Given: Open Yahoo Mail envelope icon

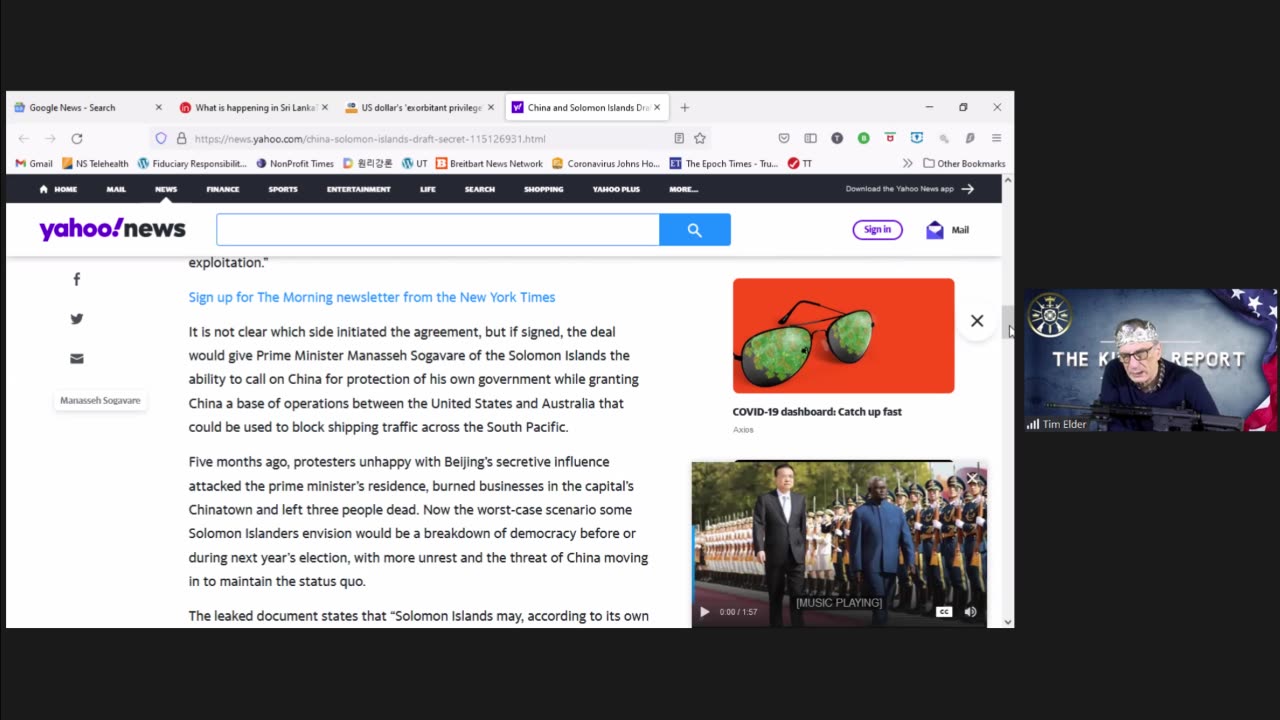Looking at the screenshot, I should (935, 230).
